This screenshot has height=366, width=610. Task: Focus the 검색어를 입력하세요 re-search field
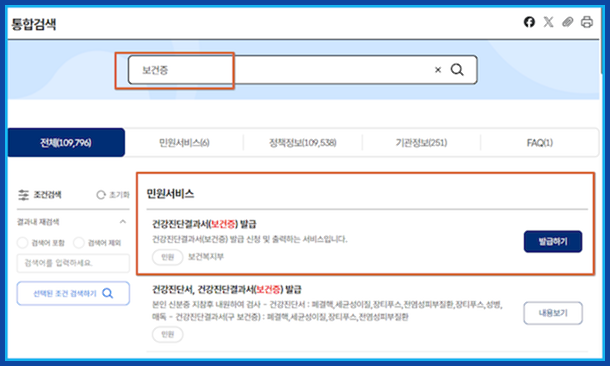pos(73,263)
